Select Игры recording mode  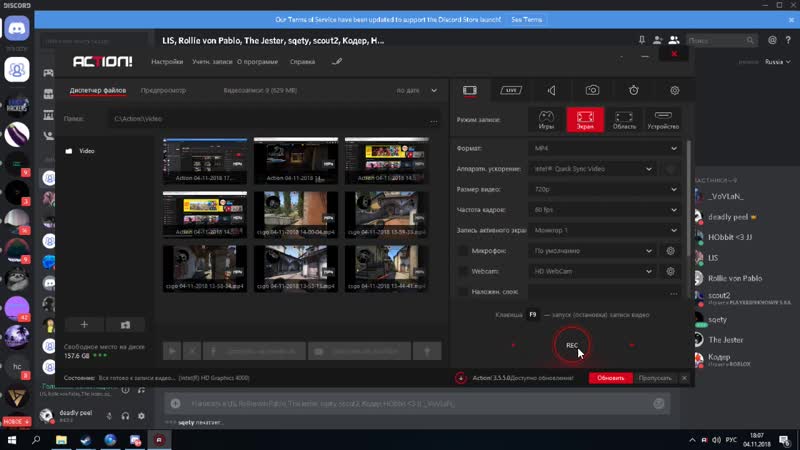click(x=546, y=120)
